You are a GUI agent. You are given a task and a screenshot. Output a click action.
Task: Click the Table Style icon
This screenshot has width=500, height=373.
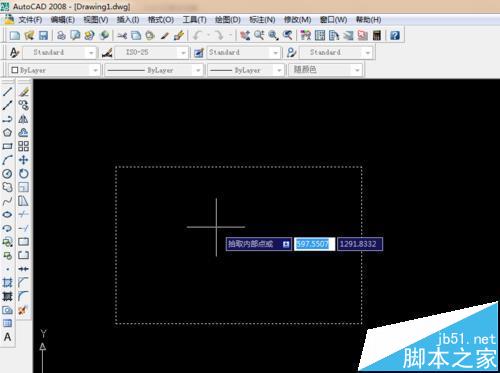coord(199,53)
